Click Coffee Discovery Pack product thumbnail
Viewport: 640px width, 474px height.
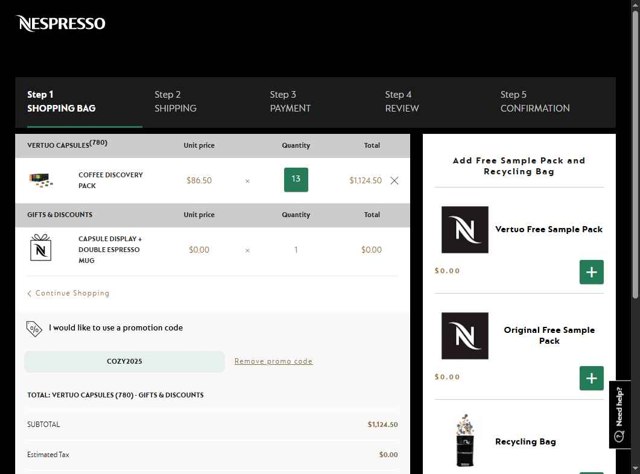pyautogui.click(x=41, y=180)
